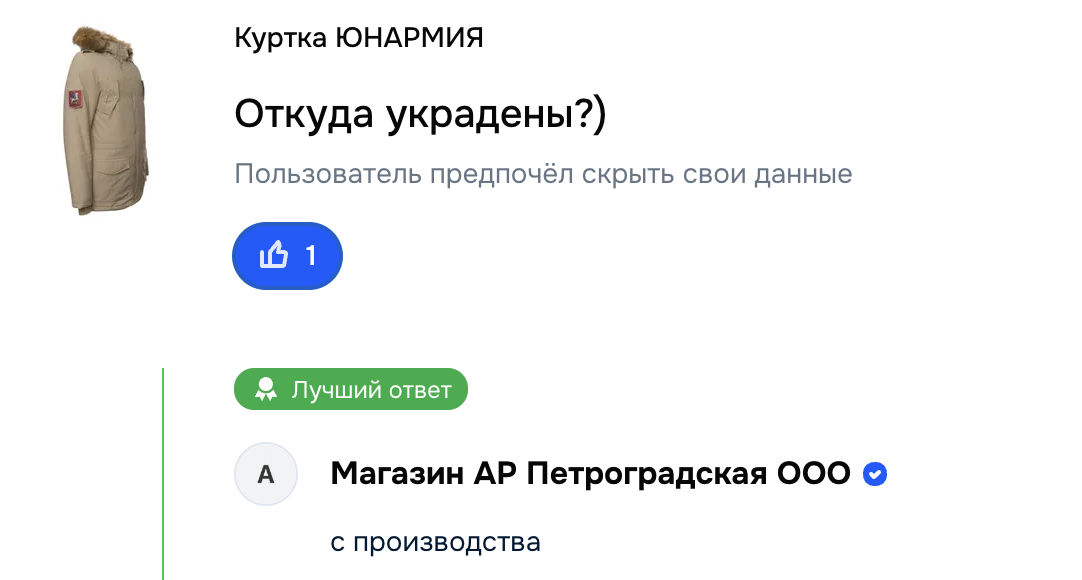Screen dimensions: 1082x580
Task: Click the red patch on the jacket sleeve
Action: [x=73, y=100]
